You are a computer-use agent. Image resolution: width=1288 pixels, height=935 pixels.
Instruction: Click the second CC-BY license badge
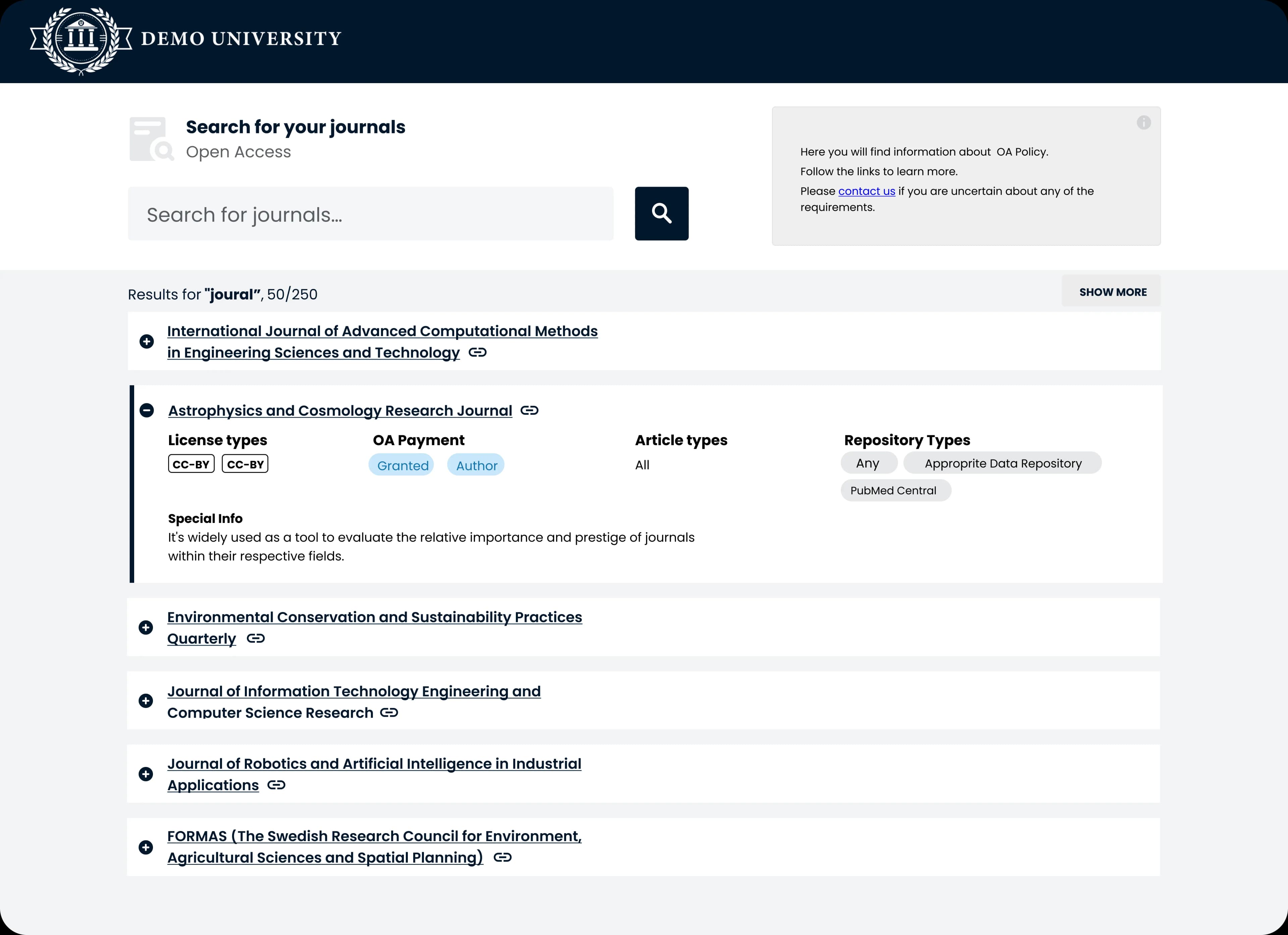(x=245, y=464)
